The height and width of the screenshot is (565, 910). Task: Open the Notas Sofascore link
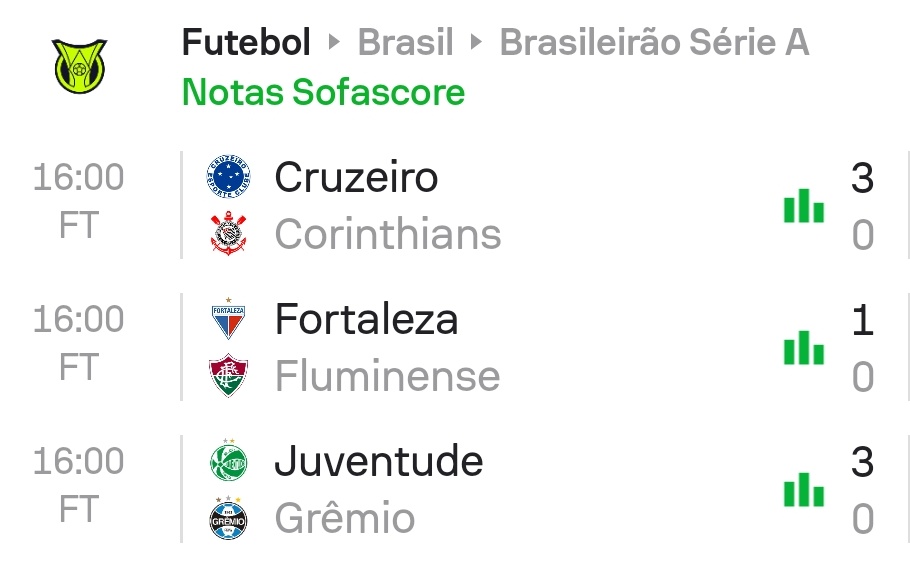(323, 92)
